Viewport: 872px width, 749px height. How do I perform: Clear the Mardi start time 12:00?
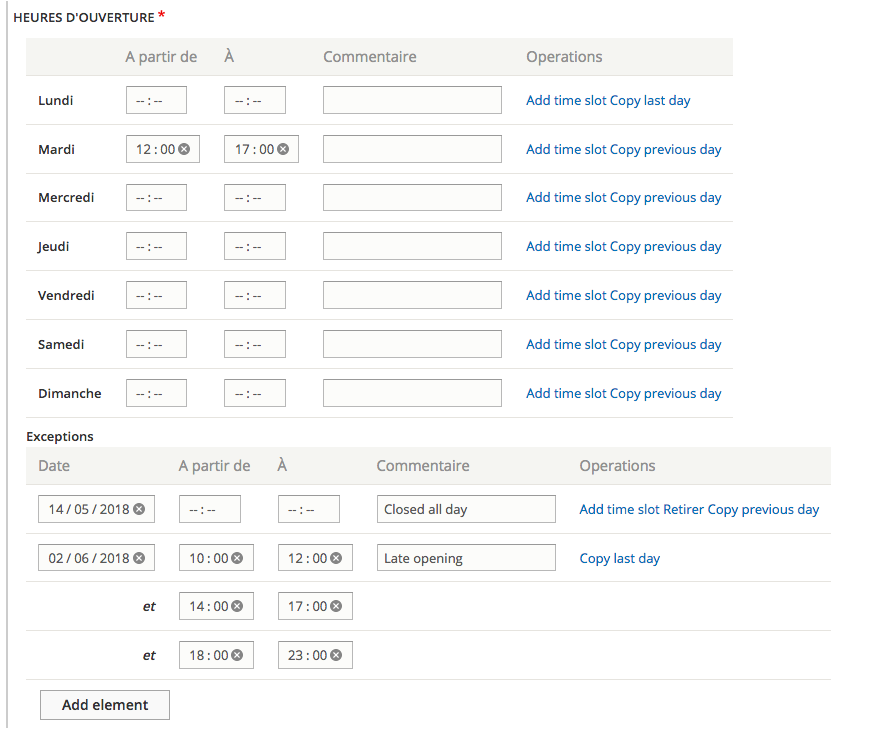[x=184, y=149]
